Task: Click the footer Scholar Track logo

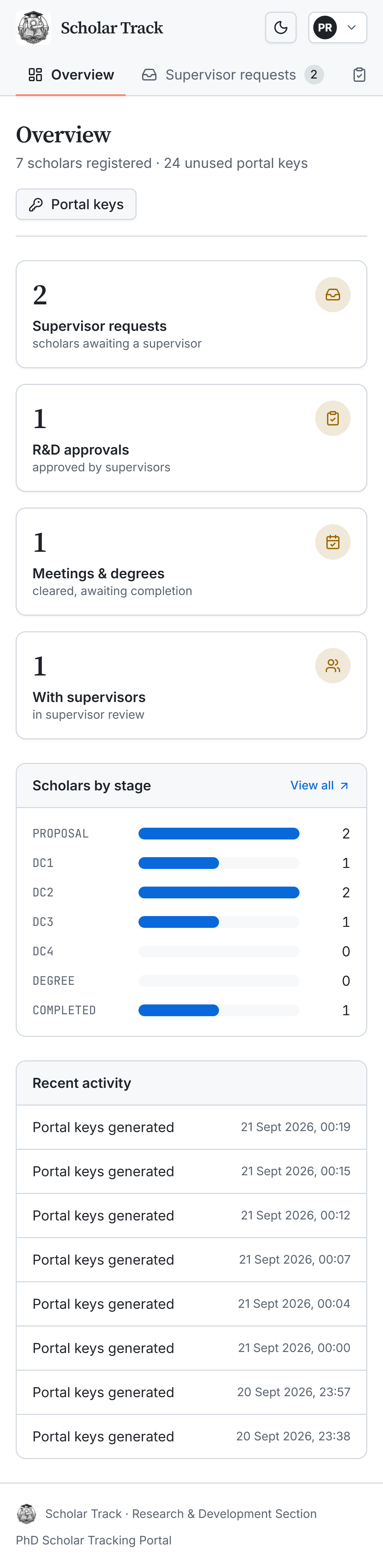Action: pyautogui.click(x=26, y=1514)
